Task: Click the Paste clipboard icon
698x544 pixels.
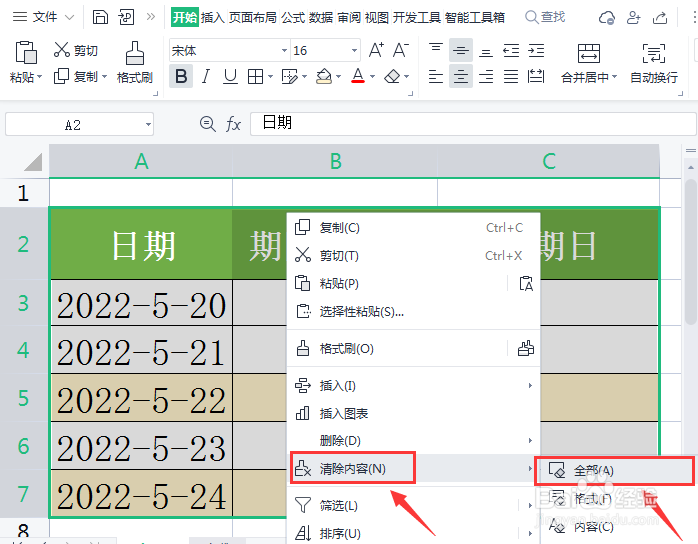Action: click(26, 53)
